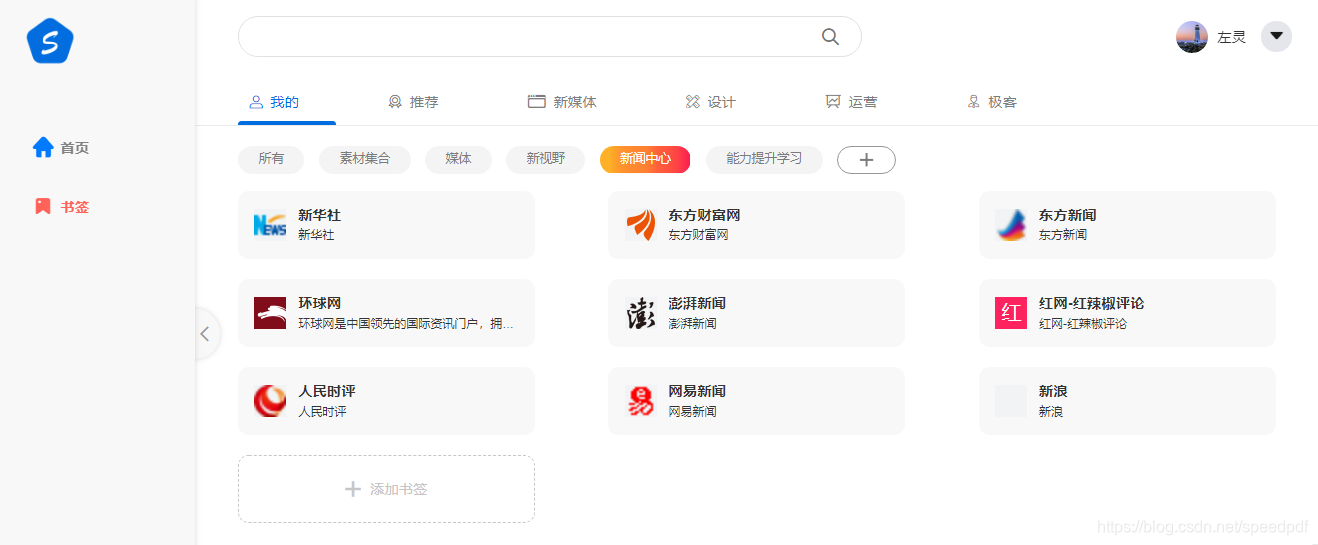
Task: Select the 媒体 category pill
Action: pos(459,159)
